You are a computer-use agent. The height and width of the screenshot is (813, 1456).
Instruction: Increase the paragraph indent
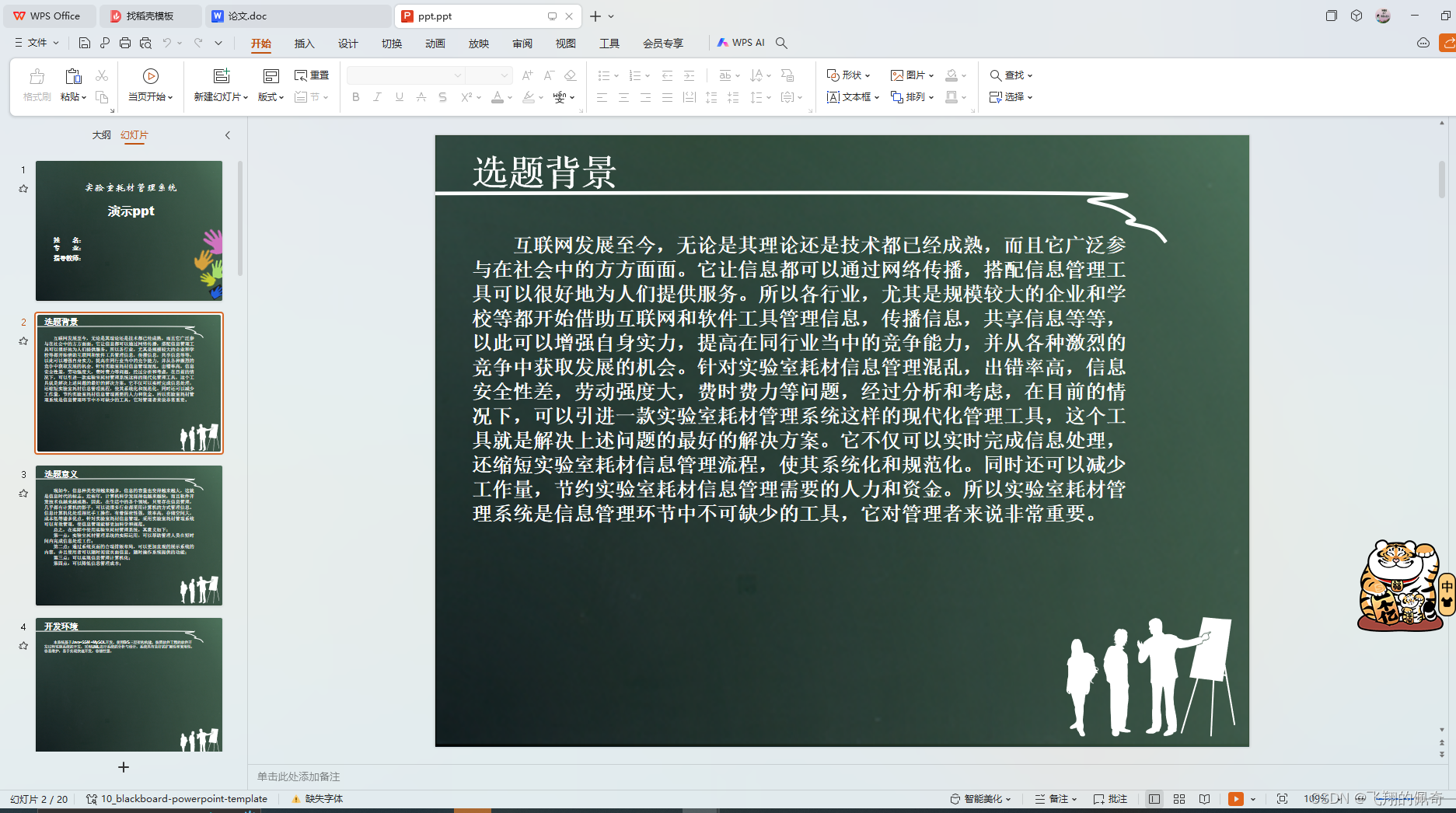coord(689,75)
